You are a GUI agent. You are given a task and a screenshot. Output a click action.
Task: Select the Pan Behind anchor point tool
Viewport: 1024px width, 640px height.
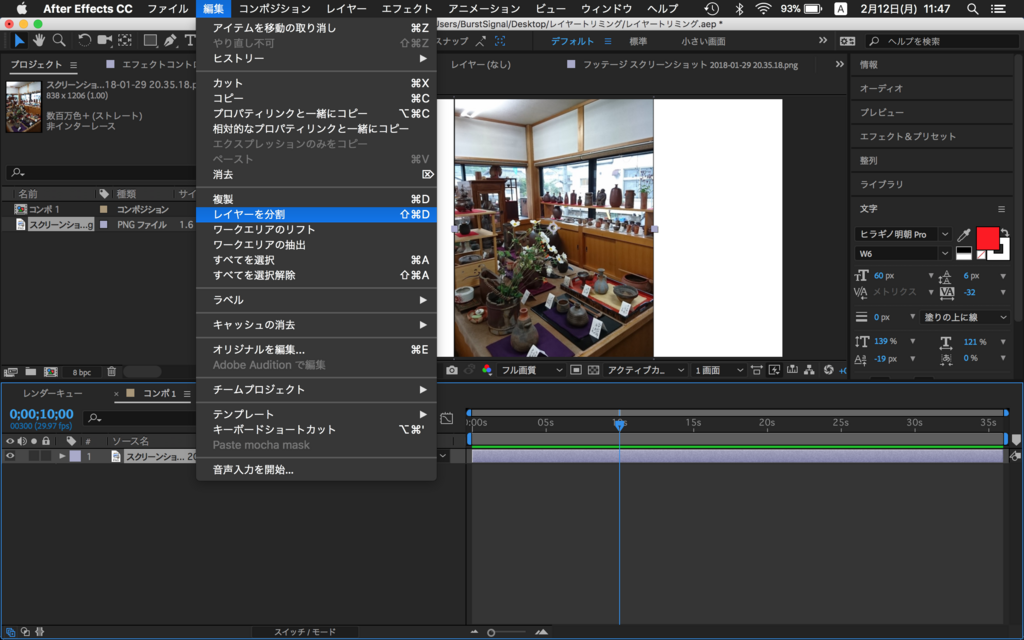click(125, 40)
